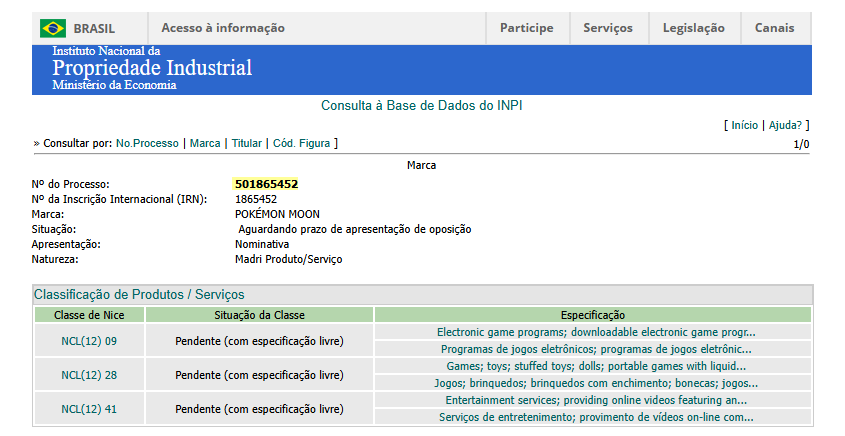This screenshot has height=436, width=845.
Task: Select Pendente status for class 28
Action: tap(259, 375)
